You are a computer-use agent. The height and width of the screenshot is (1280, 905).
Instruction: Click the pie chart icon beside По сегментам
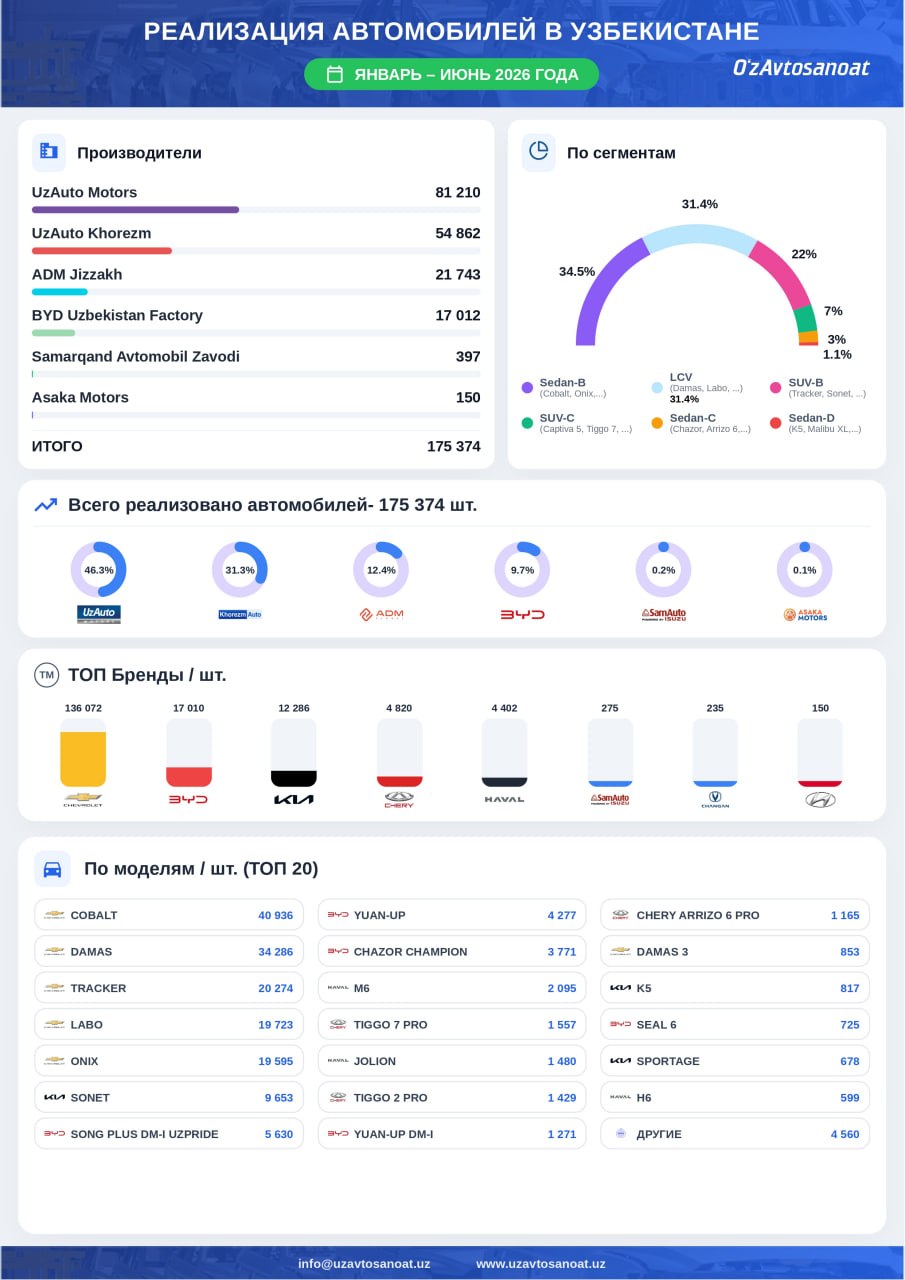coord(539,152)
